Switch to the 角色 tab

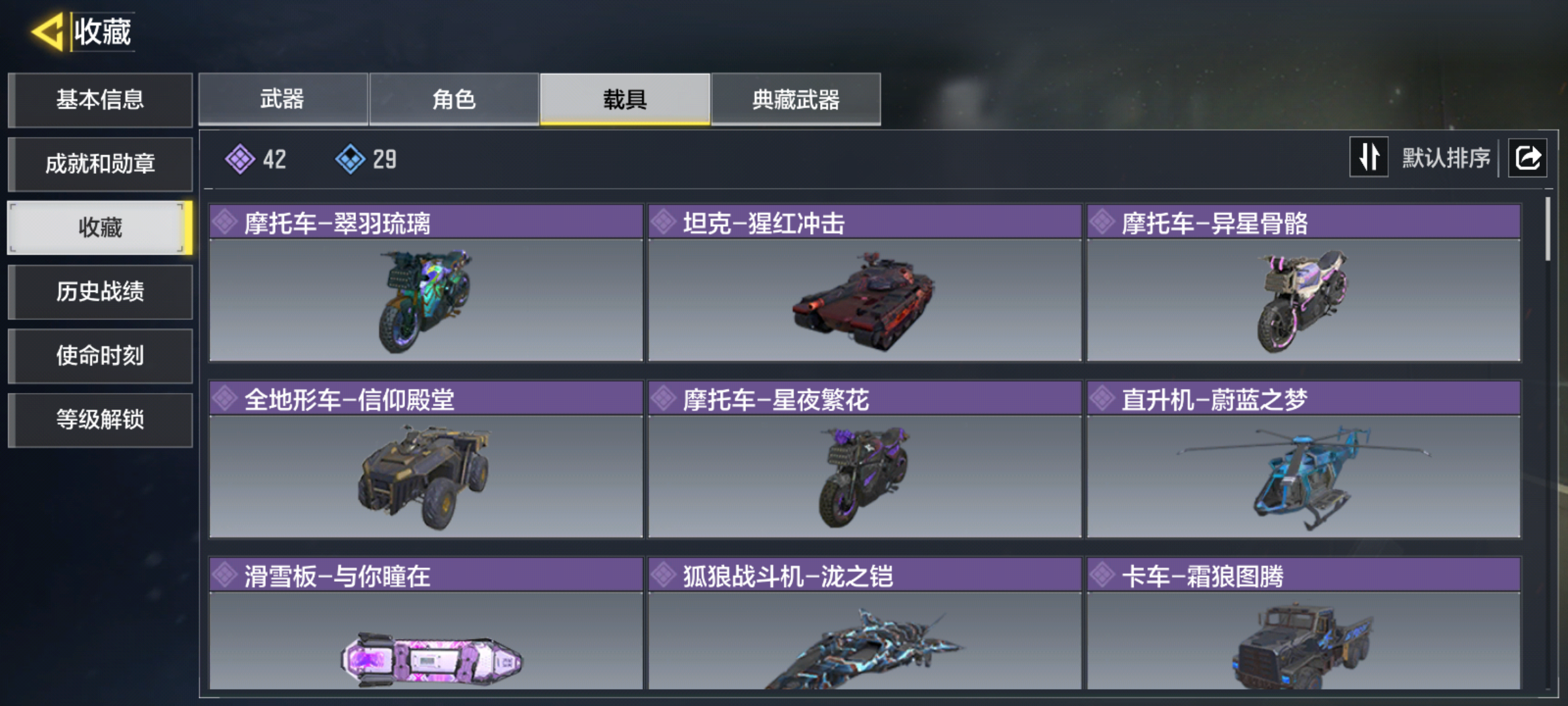click(x=454, y=99)
